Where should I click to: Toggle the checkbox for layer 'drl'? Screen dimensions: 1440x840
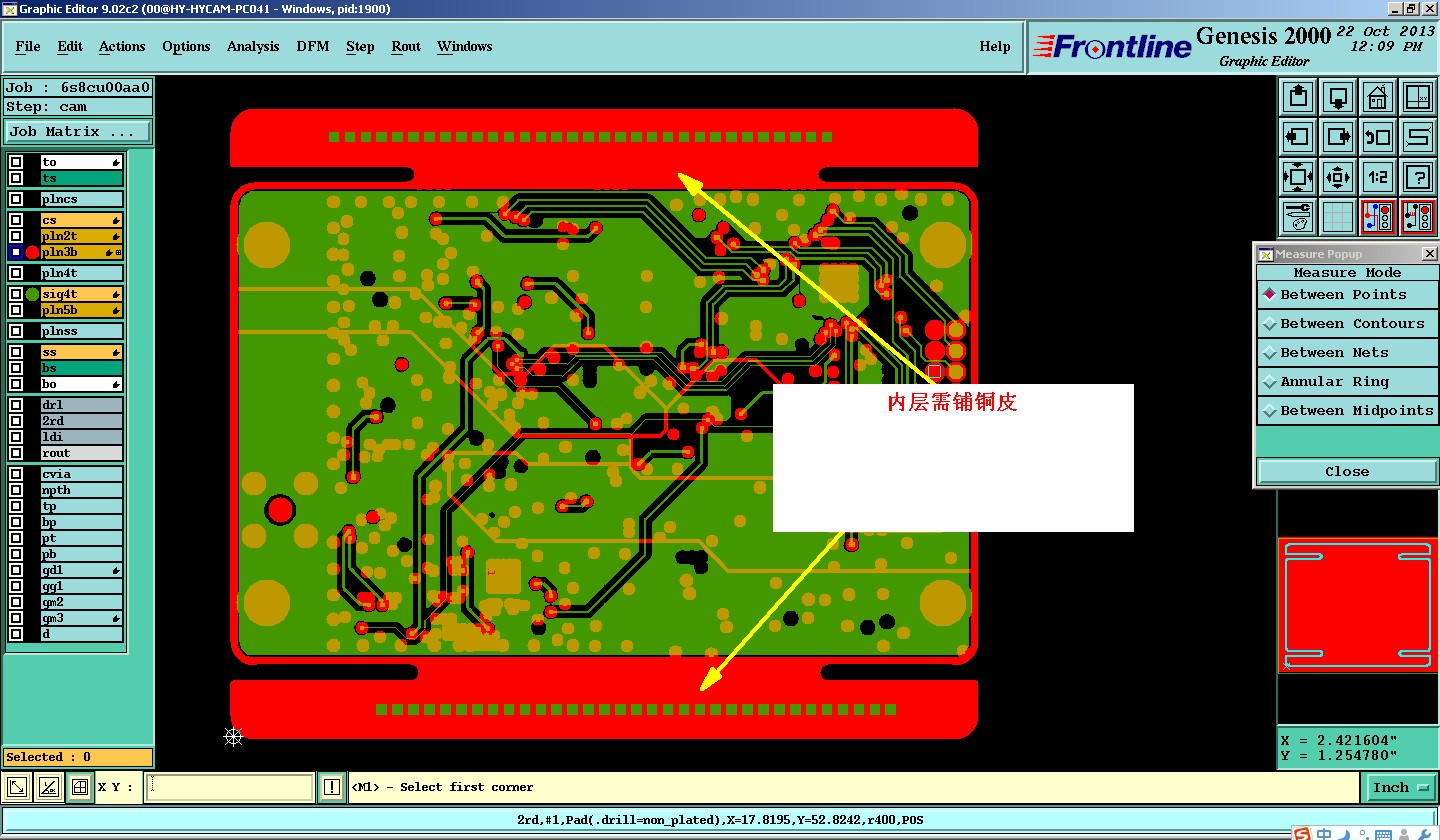[x=16, y=405]
